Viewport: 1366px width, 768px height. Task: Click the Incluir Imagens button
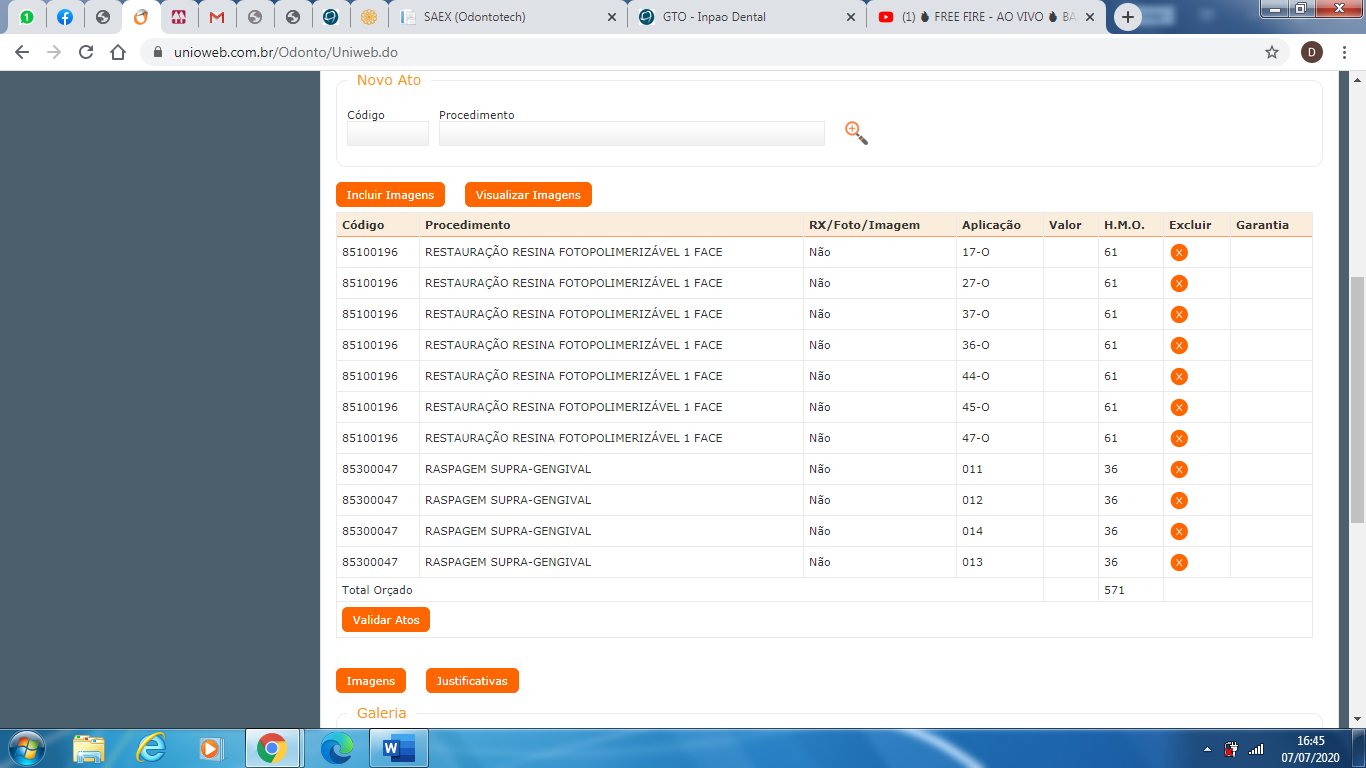[x=390, y=195]
